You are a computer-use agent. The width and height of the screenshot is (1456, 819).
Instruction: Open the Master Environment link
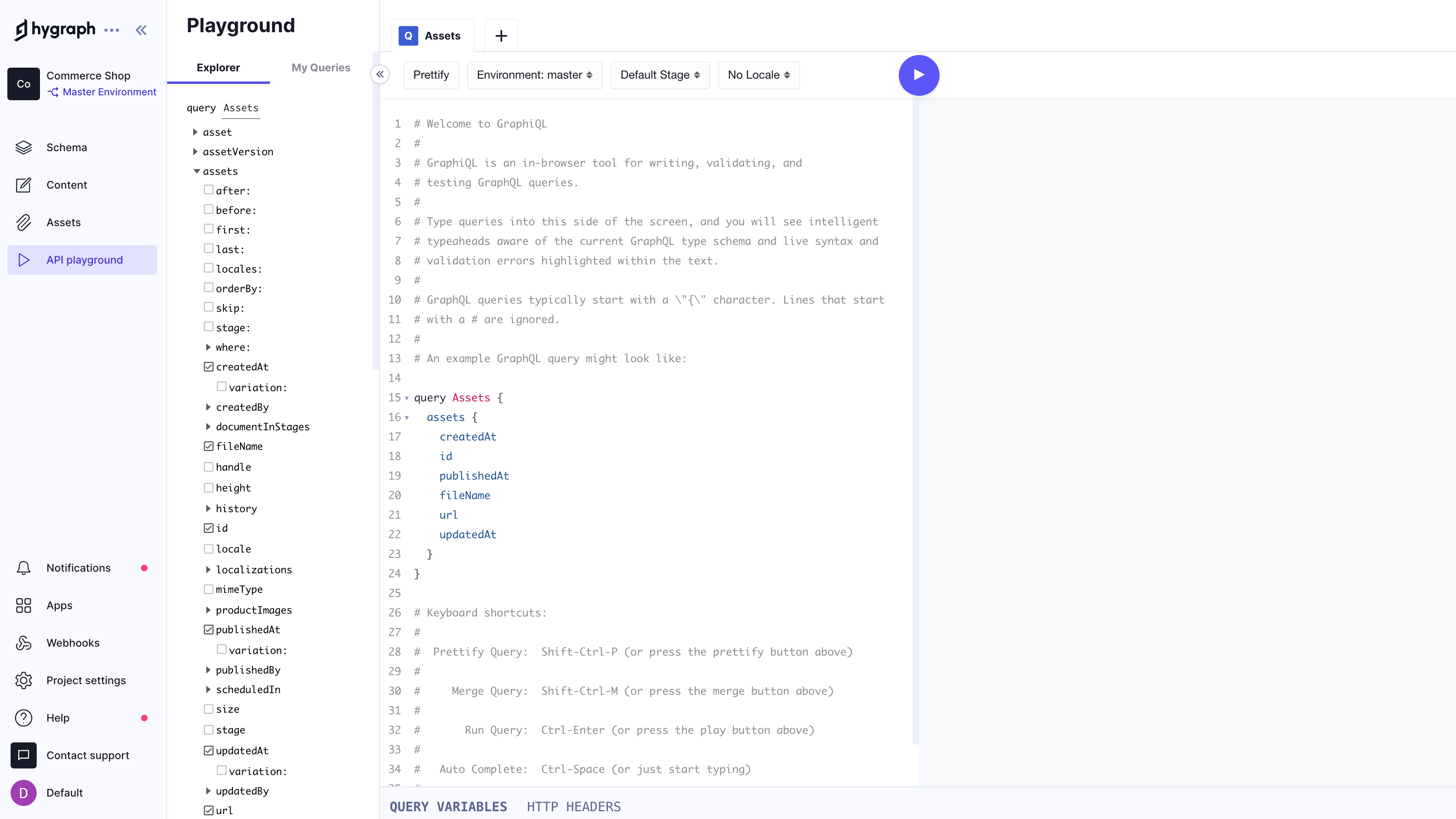pyautogui.click(x=109, y=92)
